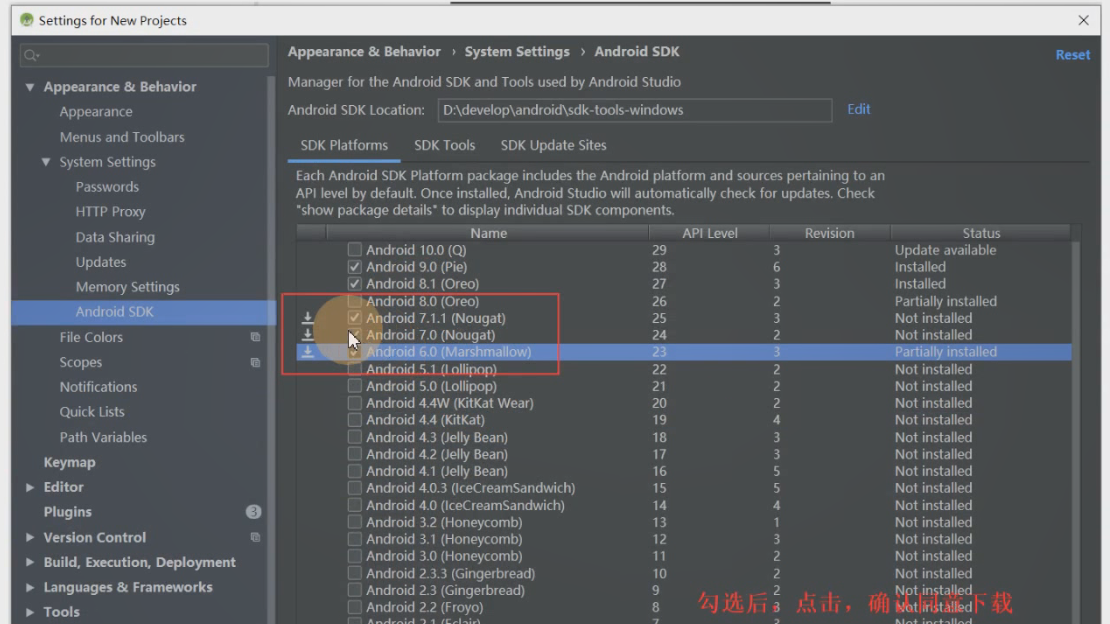Click the 'Update available' status for Android 10.0

point(945,250)
